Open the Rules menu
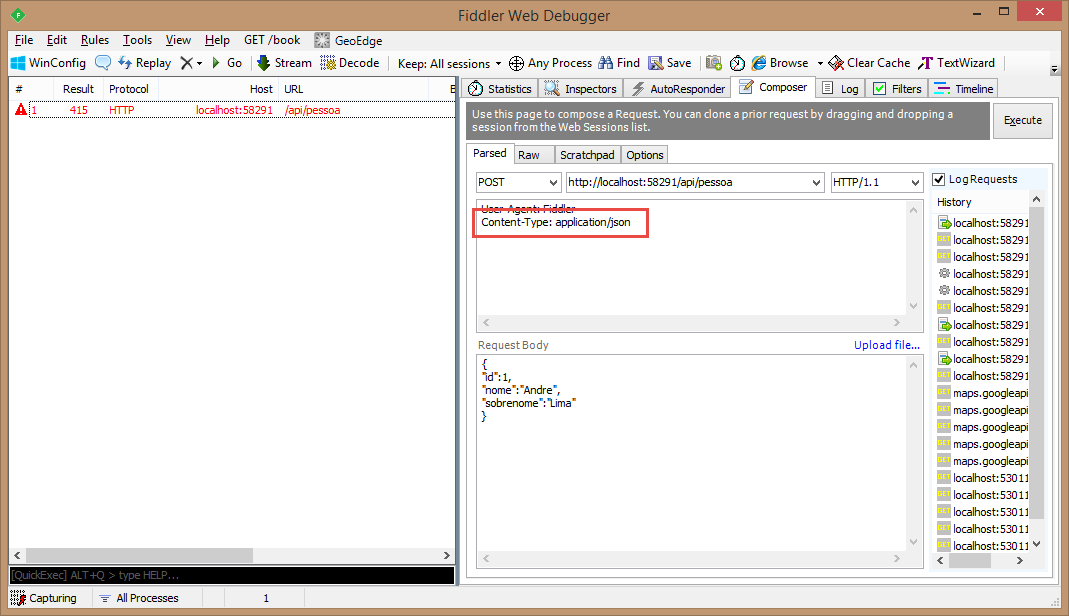The image size is (1069, 616). [x=95, y=40]
